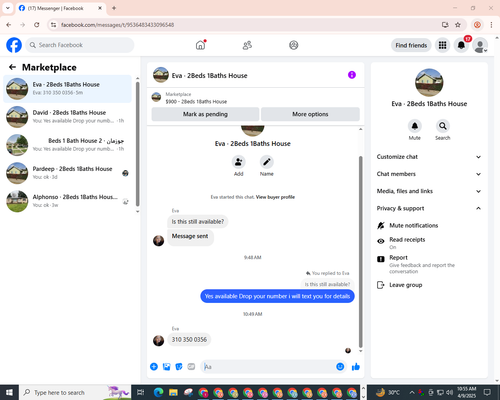500x400 pixels.
Task: Collapse Privacy & support section
Action: point(429,208)
